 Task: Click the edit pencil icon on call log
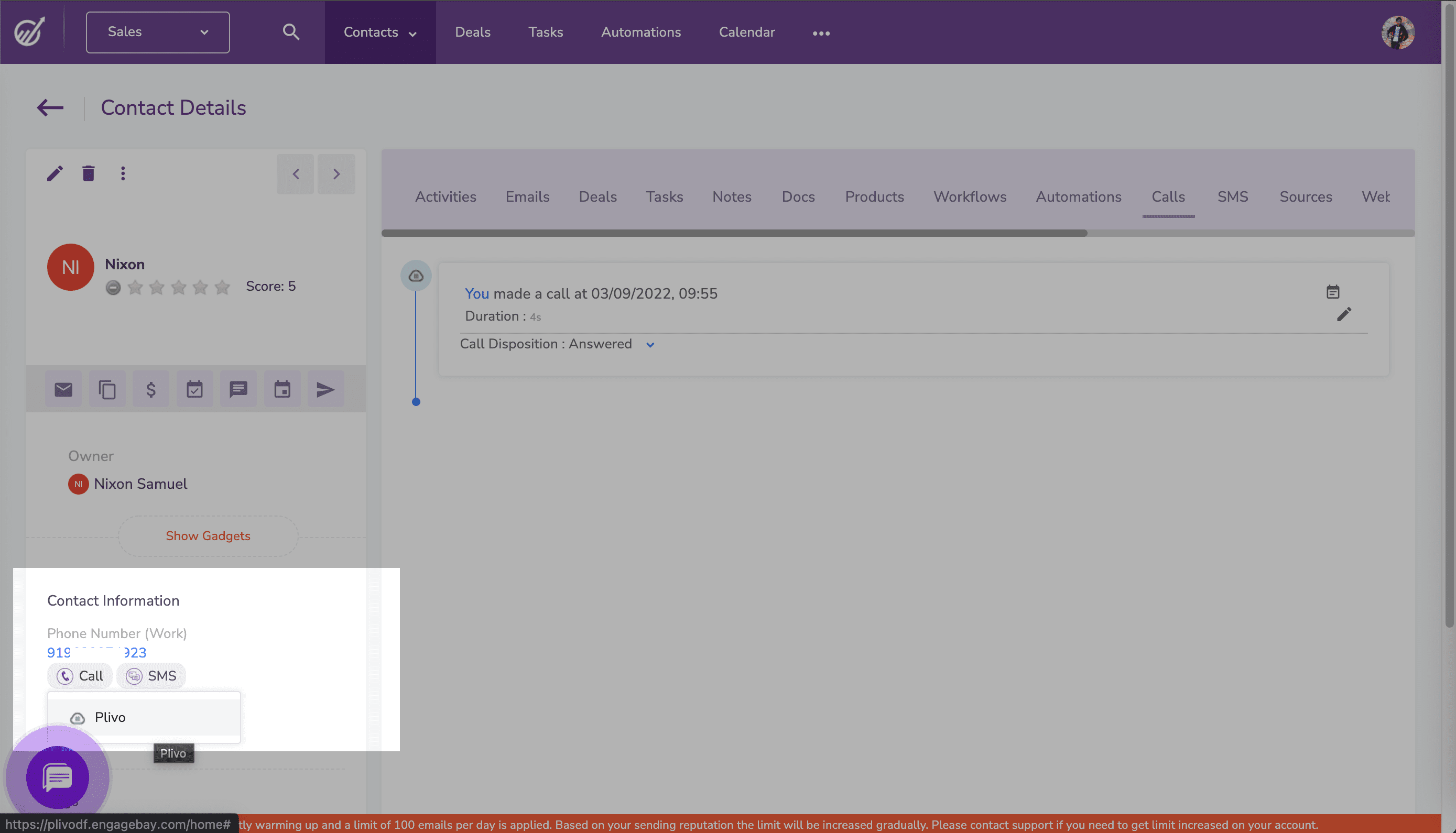point(1344,315)
